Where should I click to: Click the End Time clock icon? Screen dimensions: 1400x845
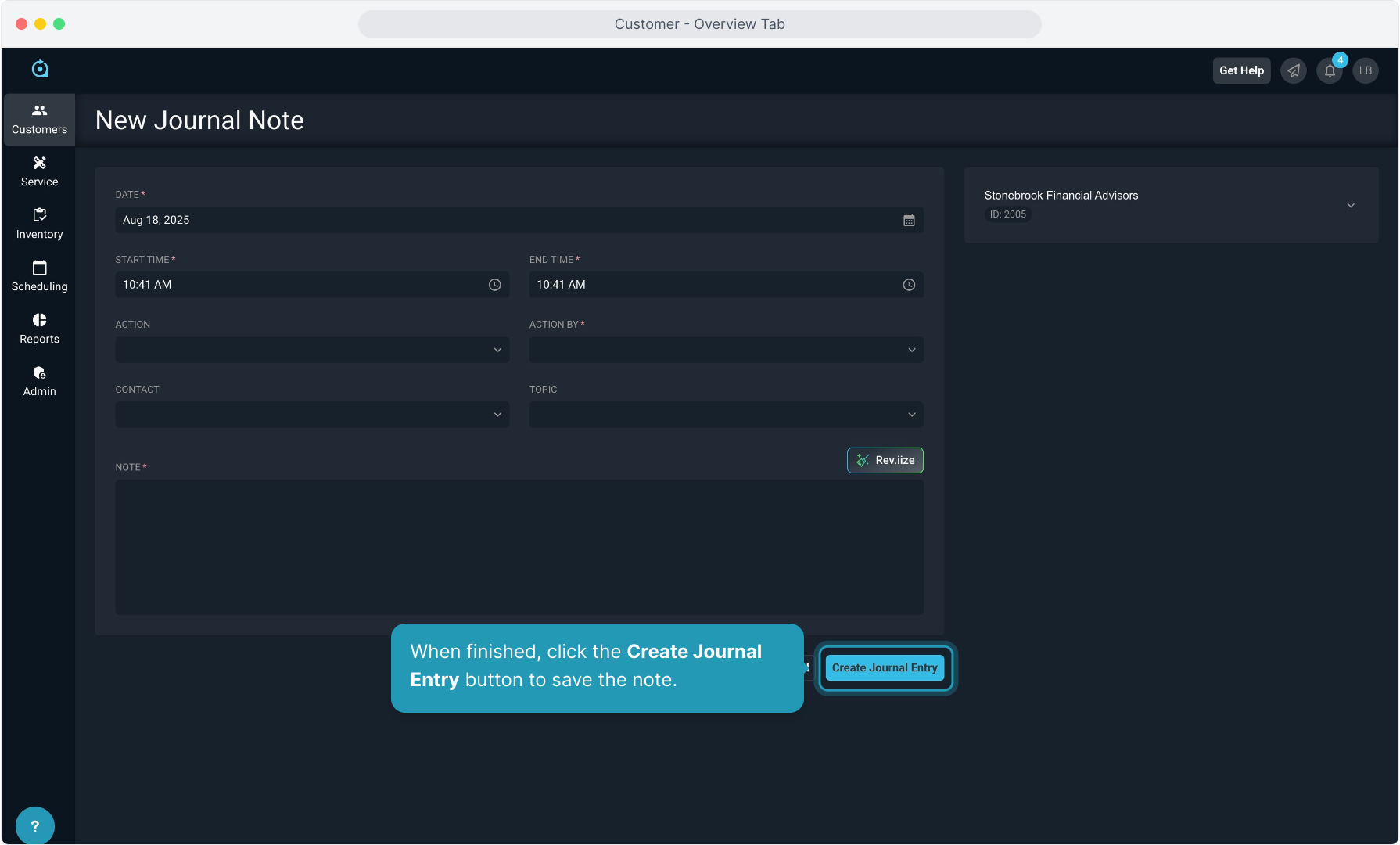tap(909, 286)
